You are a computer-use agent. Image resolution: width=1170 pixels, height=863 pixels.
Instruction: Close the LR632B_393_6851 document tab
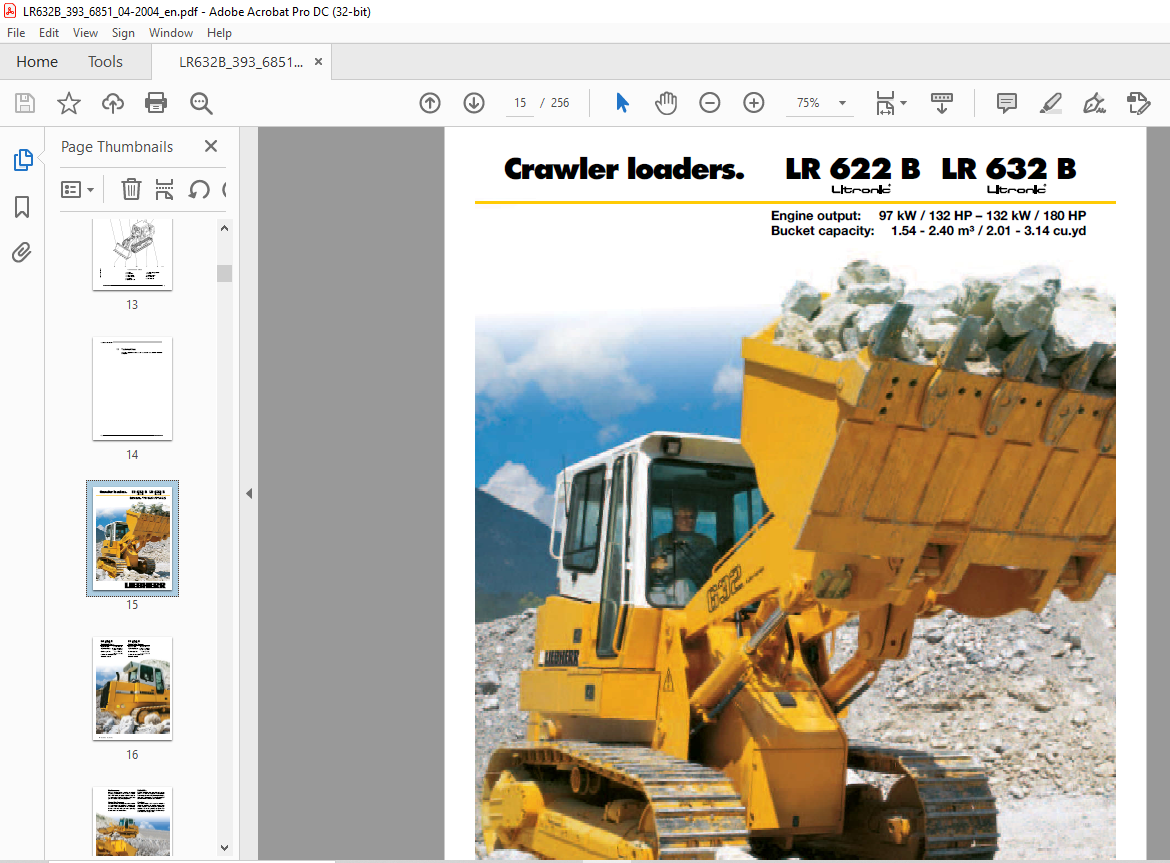[319, 62]
